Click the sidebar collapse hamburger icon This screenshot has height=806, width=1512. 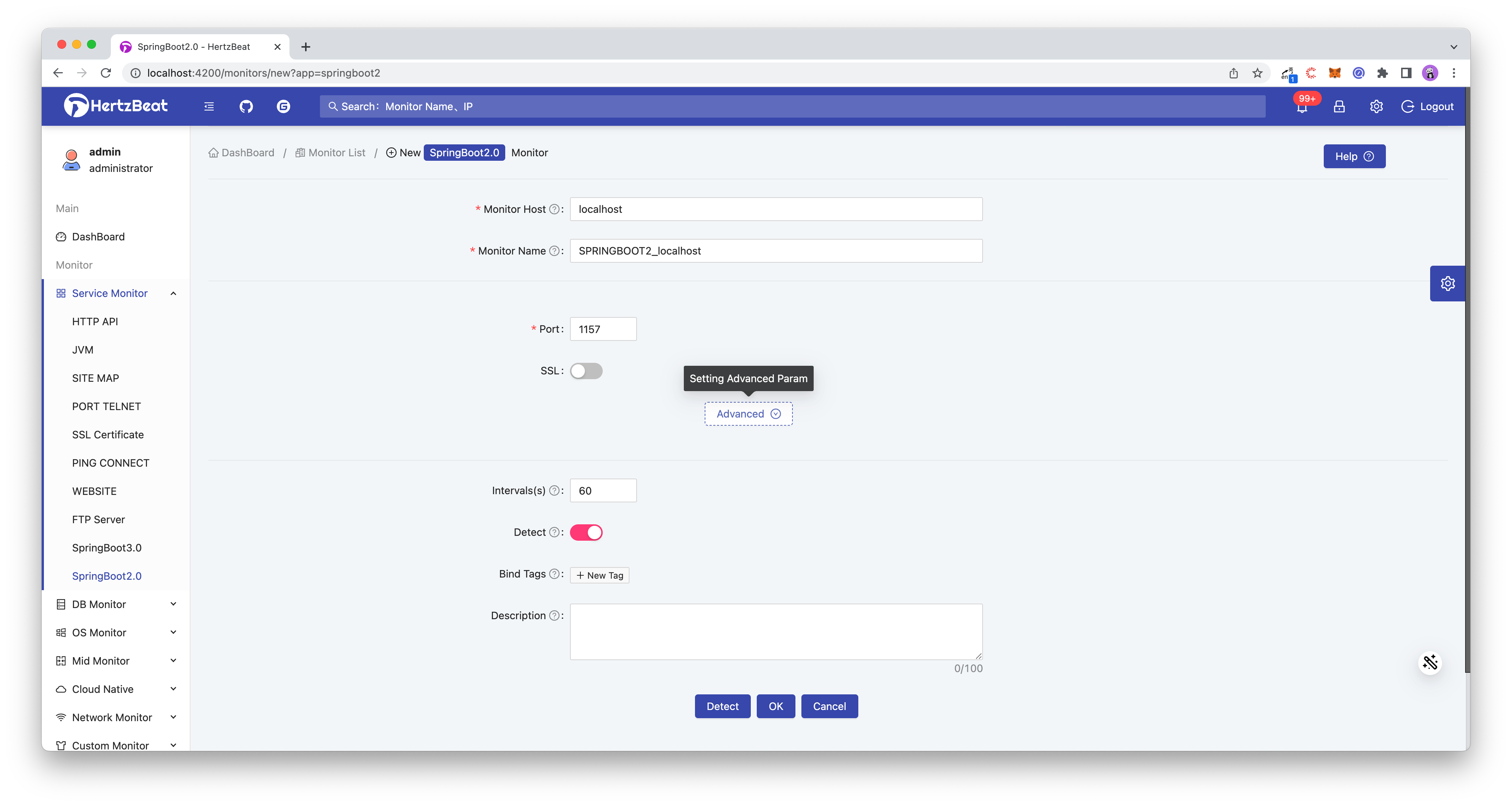pos(209,106)
